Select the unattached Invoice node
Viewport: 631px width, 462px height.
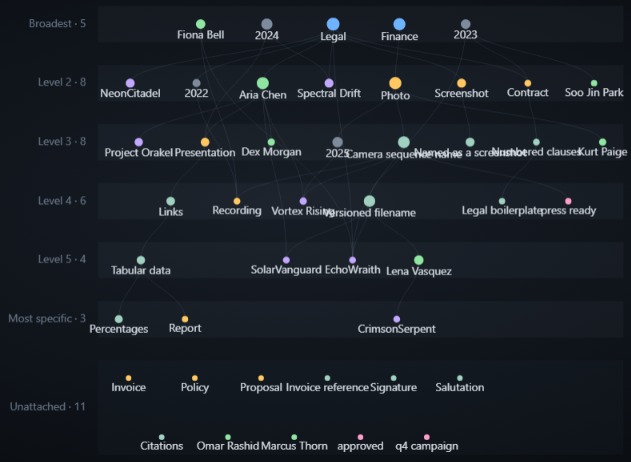tap(128, 378)
